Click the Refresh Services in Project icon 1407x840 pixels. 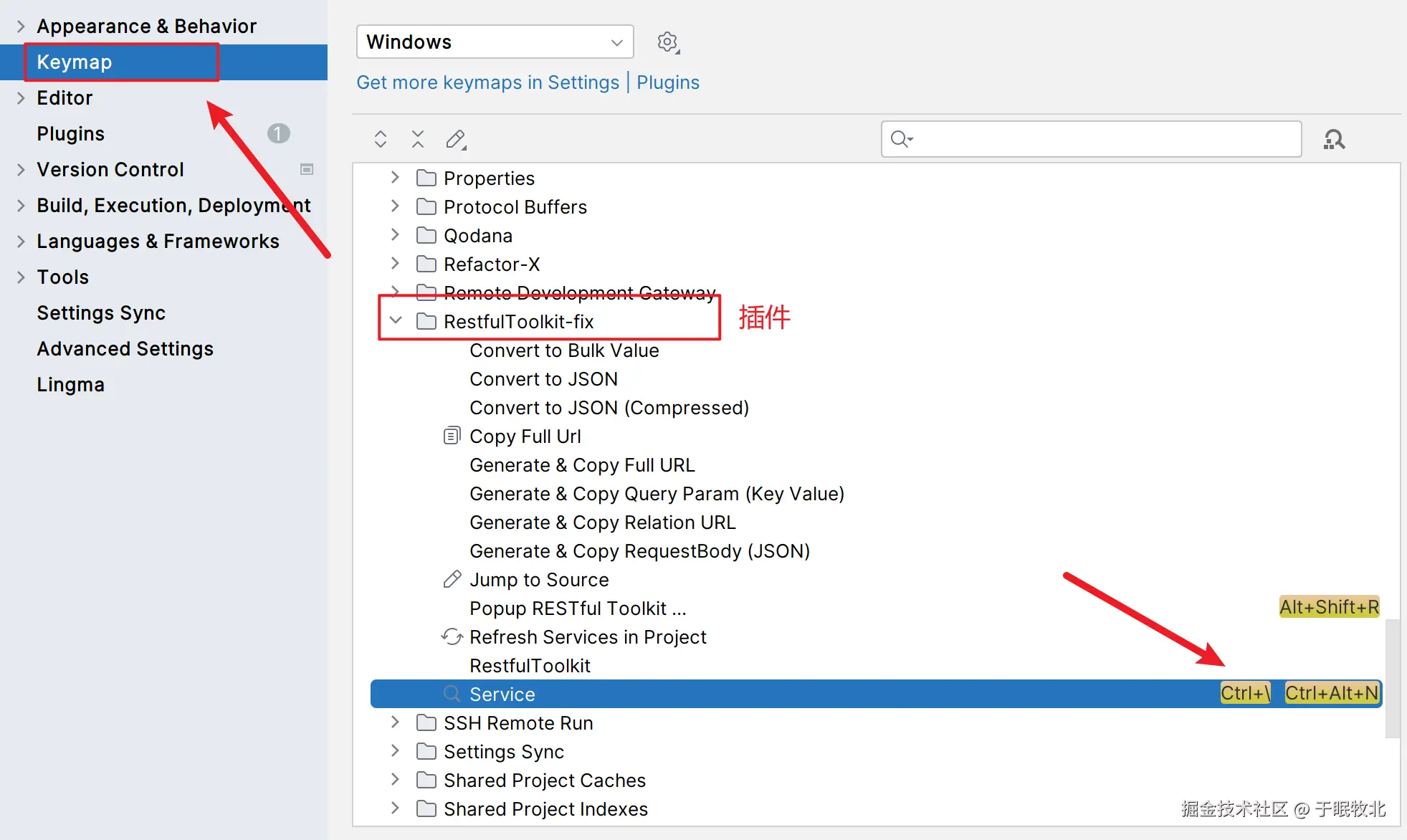coord(452,636)
